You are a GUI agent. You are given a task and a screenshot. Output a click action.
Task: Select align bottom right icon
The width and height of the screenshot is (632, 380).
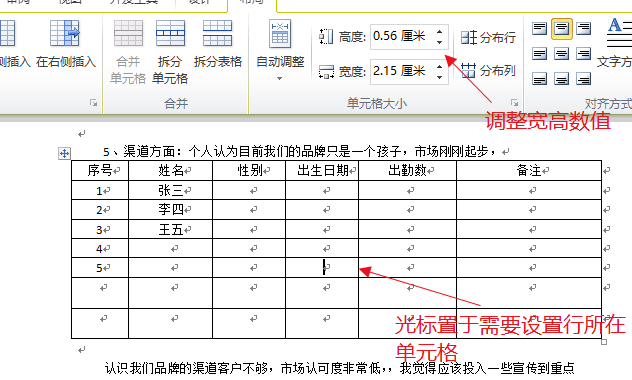pos(584,79)
